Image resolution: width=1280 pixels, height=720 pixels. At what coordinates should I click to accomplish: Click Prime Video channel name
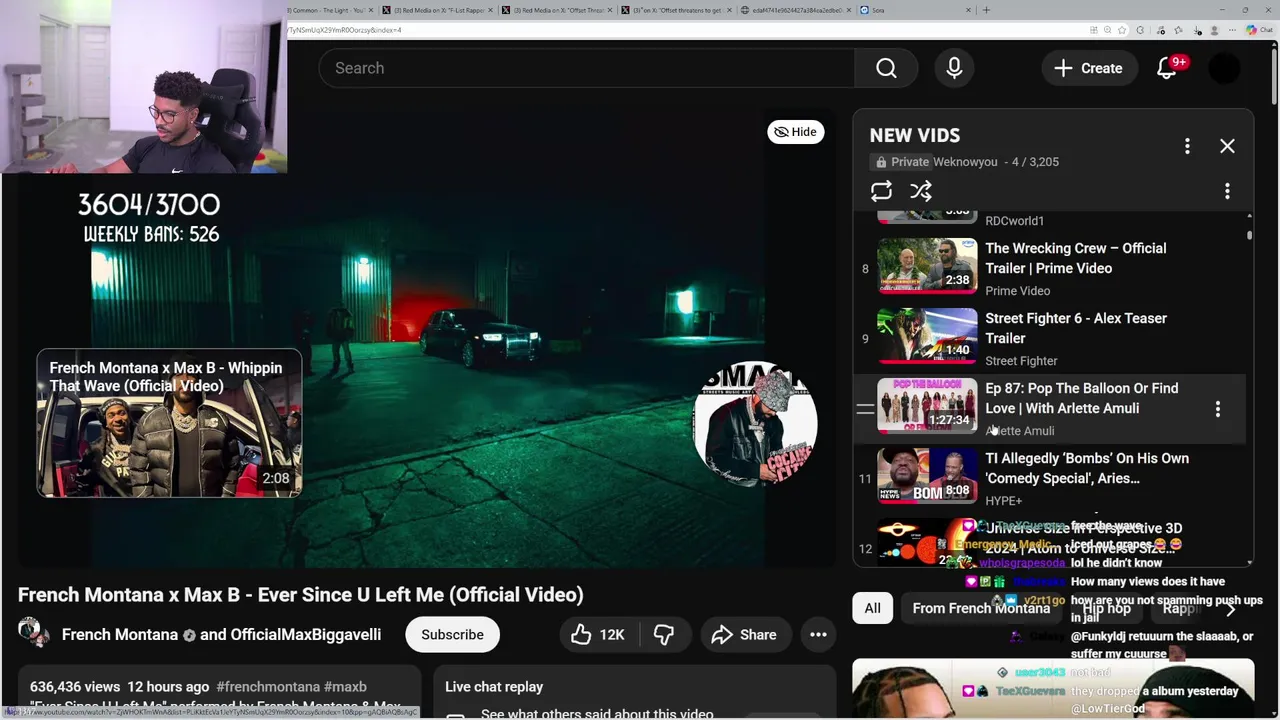click(x=1017, y=291)
